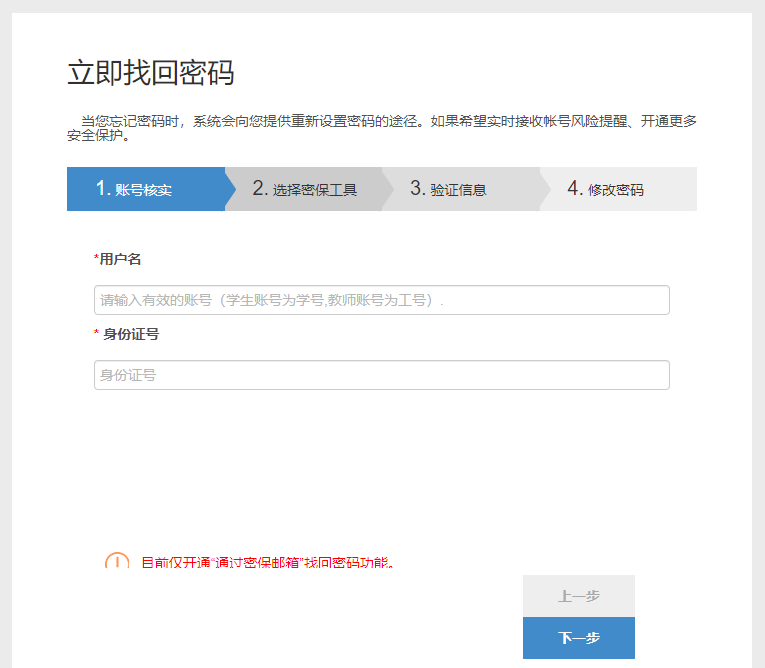Click the 立即找回密码 page heading
Screen dimensions: 765x668
pyautogui.click(x=150, y=73)
